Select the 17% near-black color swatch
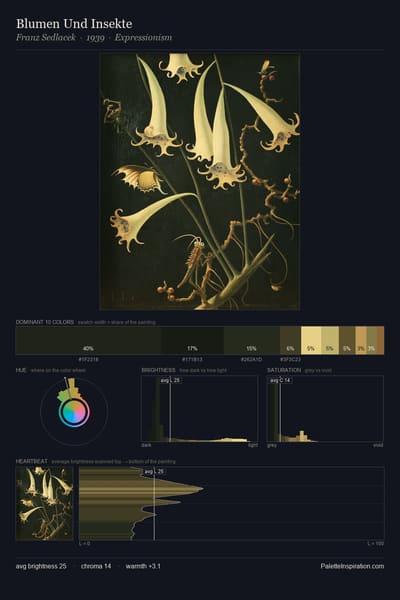400x600 pixels. (193, 340)
